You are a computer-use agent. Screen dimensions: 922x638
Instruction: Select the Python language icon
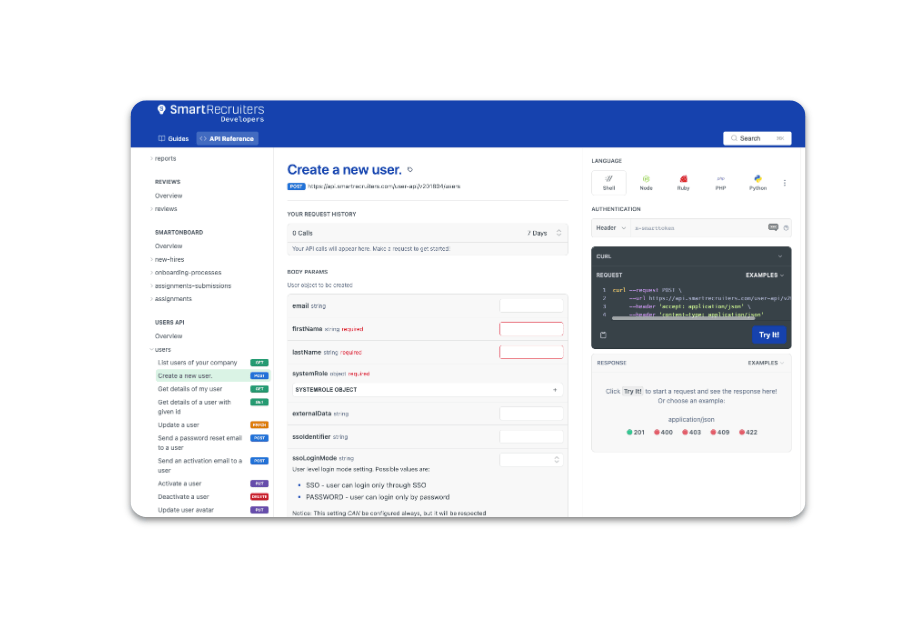coord(758,182)
